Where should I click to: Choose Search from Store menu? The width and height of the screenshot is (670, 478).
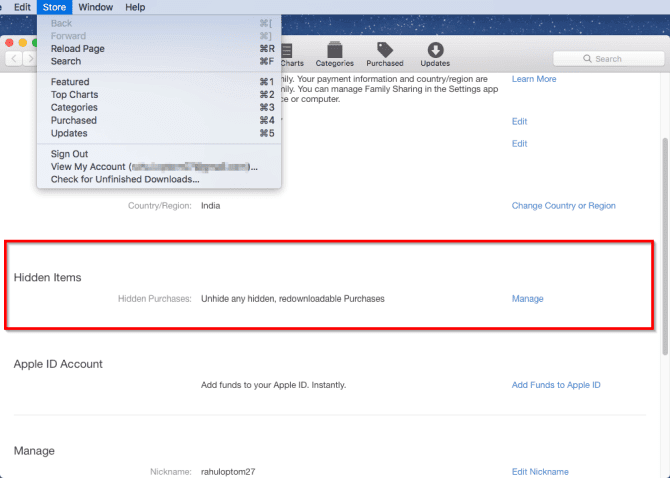coord(159,61)
